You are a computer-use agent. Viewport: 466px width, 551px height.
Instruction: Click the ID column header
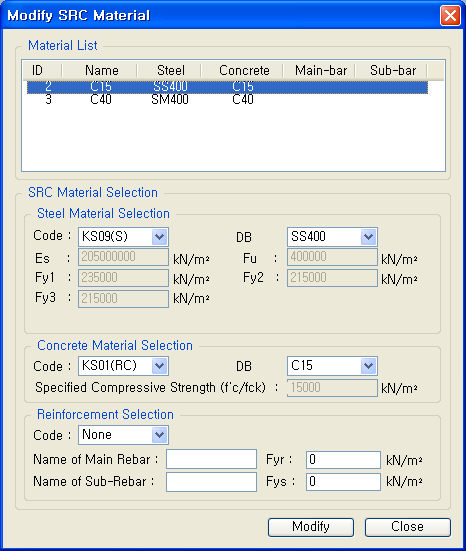tap(42, 71)
